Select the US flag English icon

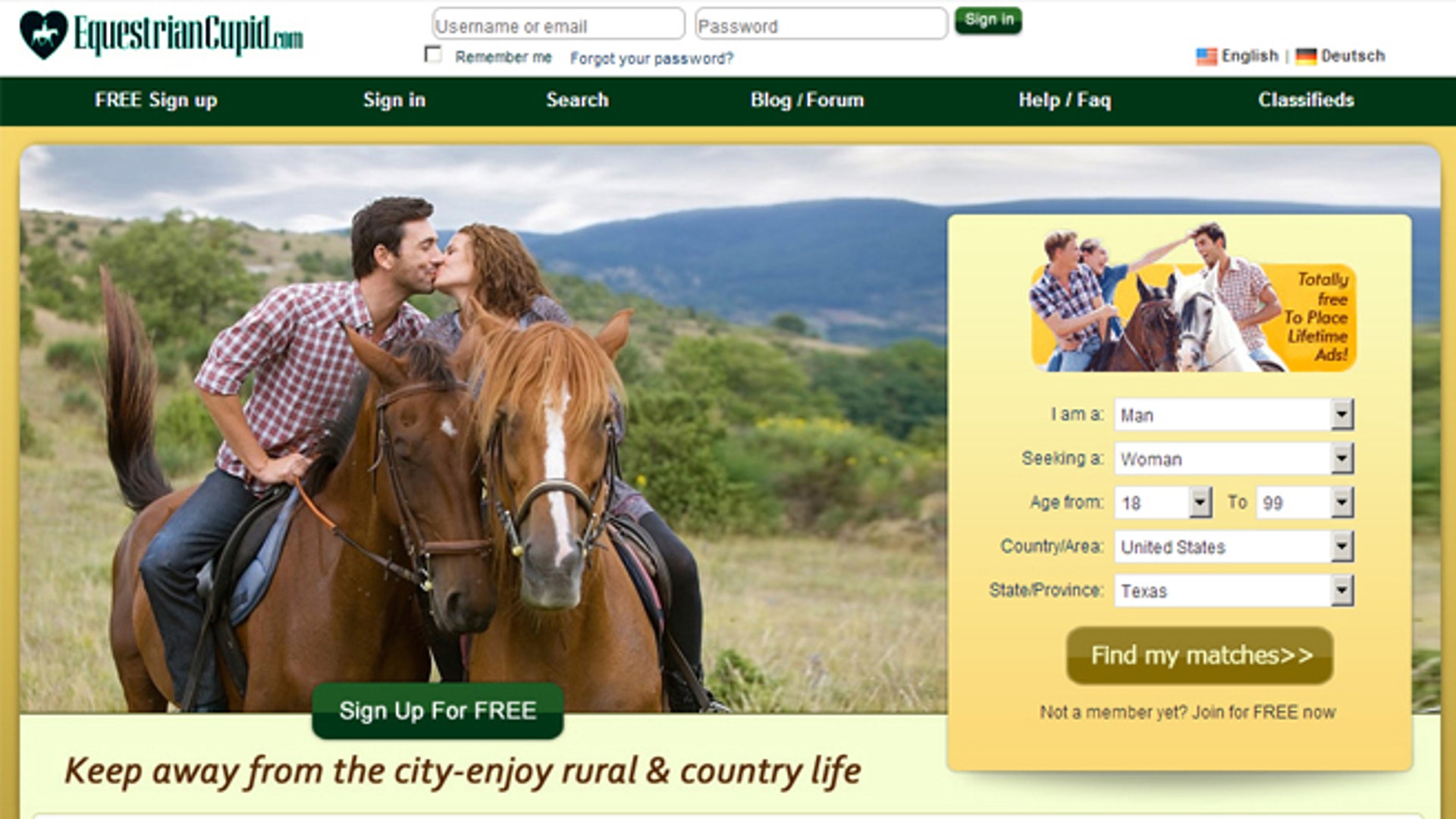coord(1206,56)
